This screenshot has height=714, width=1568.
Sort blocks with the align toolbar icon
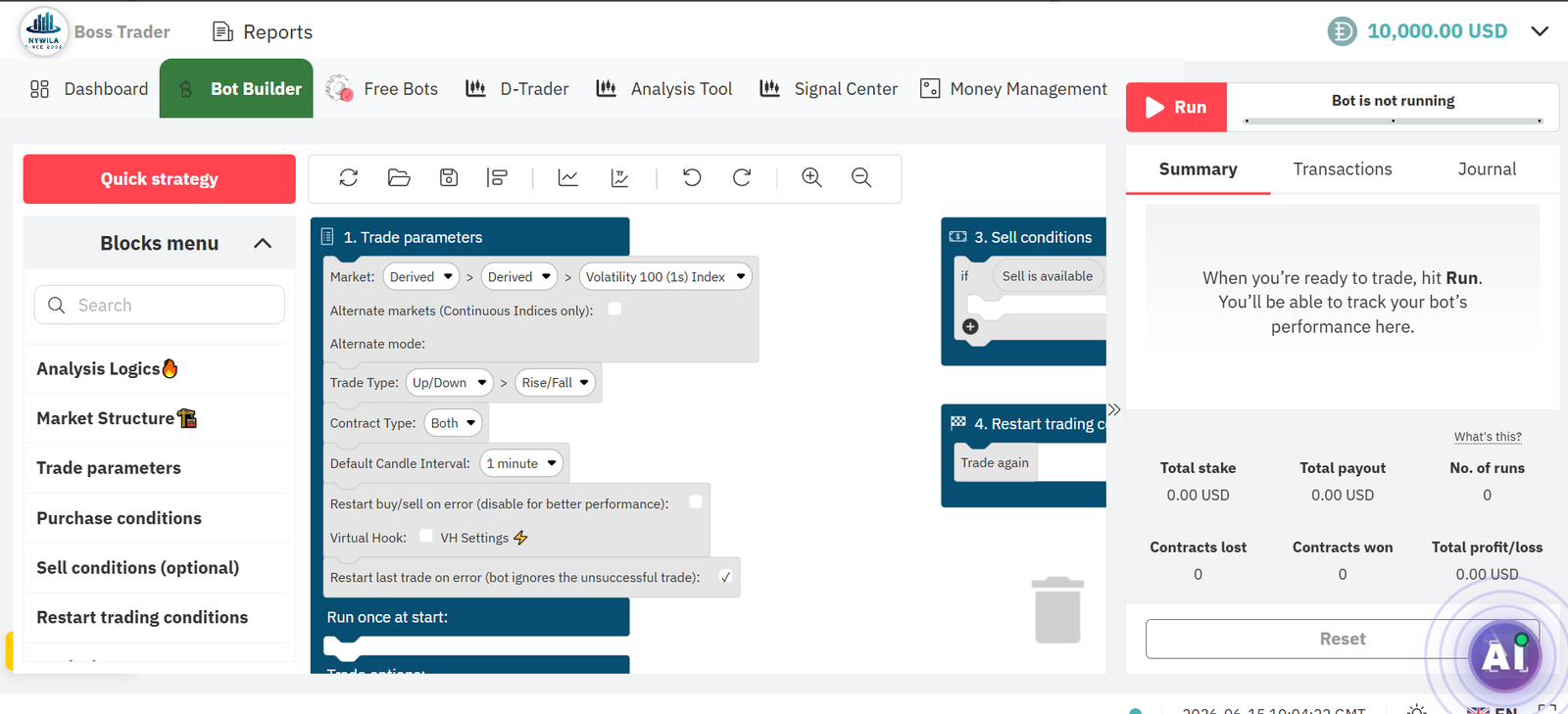click(x=498, y=177)
